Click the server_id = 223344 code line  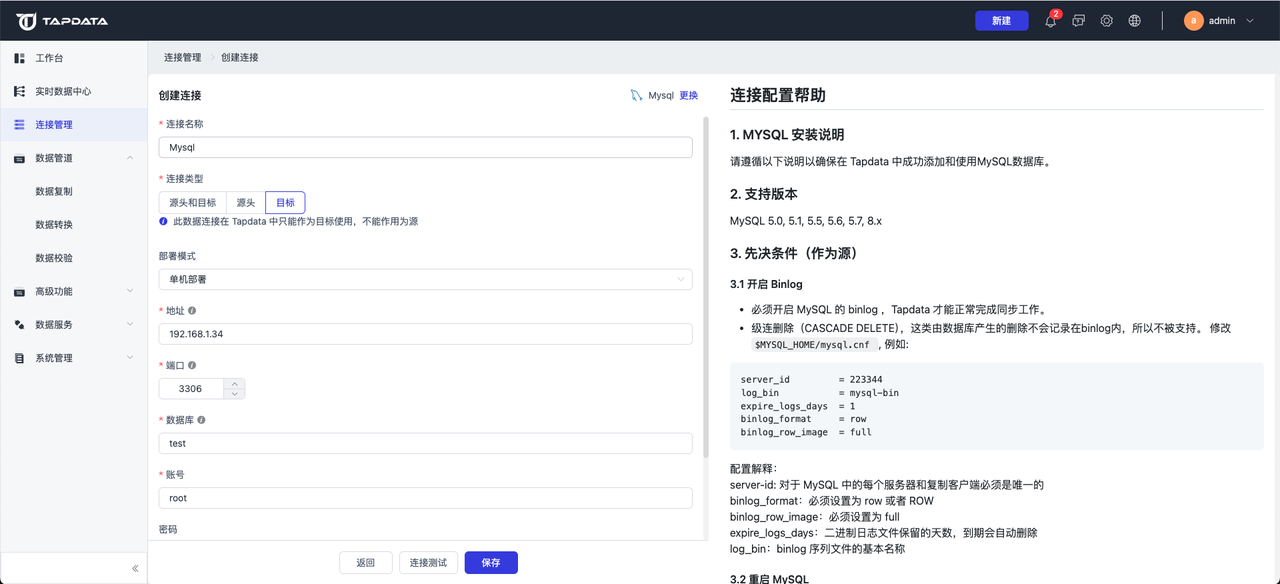pos(811,380)
